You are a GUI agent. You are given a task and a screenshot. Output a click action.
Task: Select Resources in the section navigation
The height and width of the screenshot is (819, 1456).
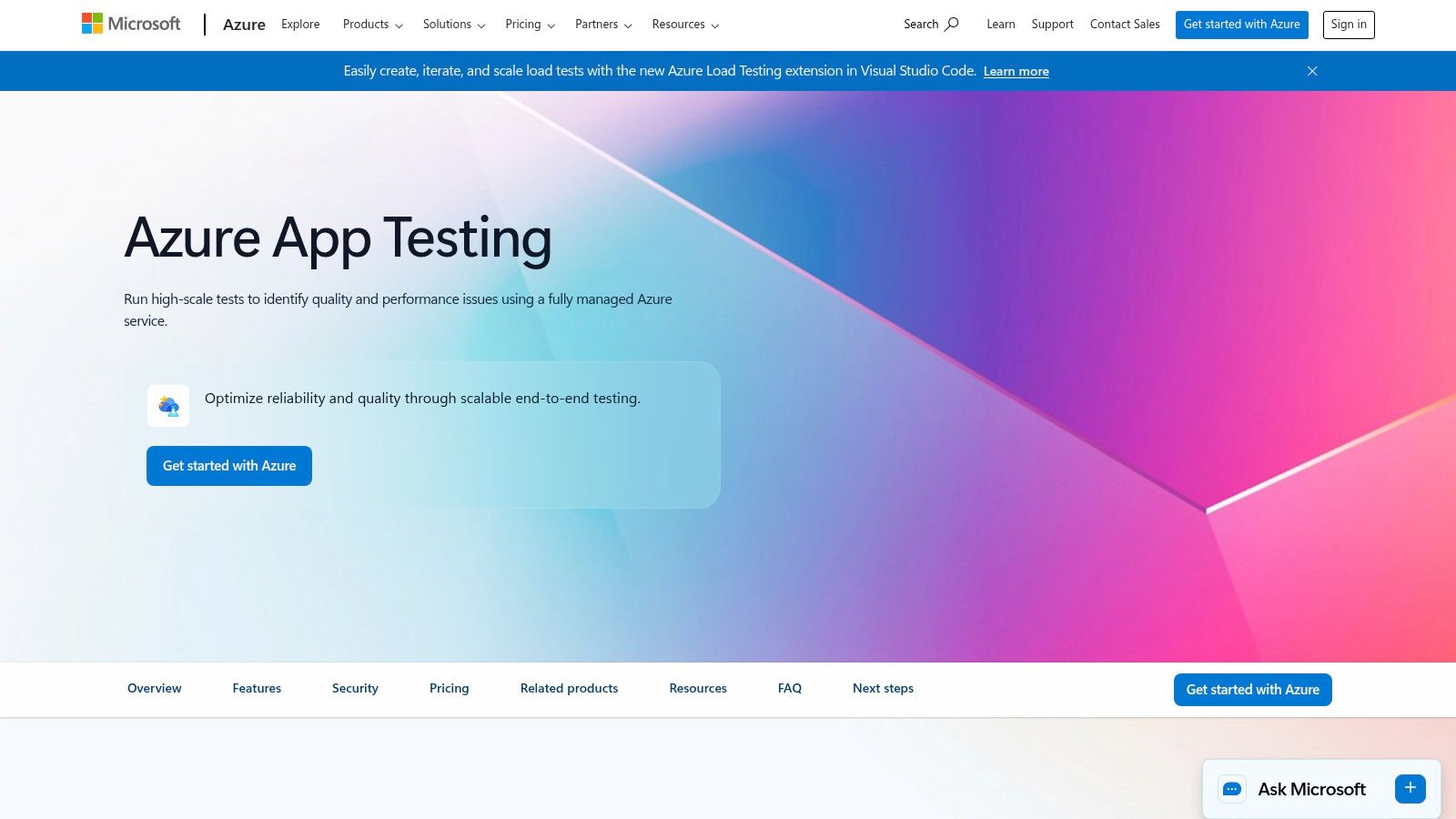(x=698, y=689)
